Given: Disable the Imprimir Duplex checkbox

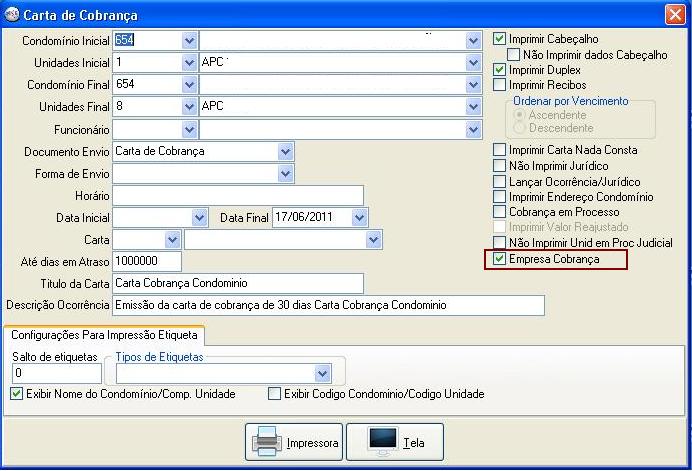Looking at the screenshot, I should 500,71.
